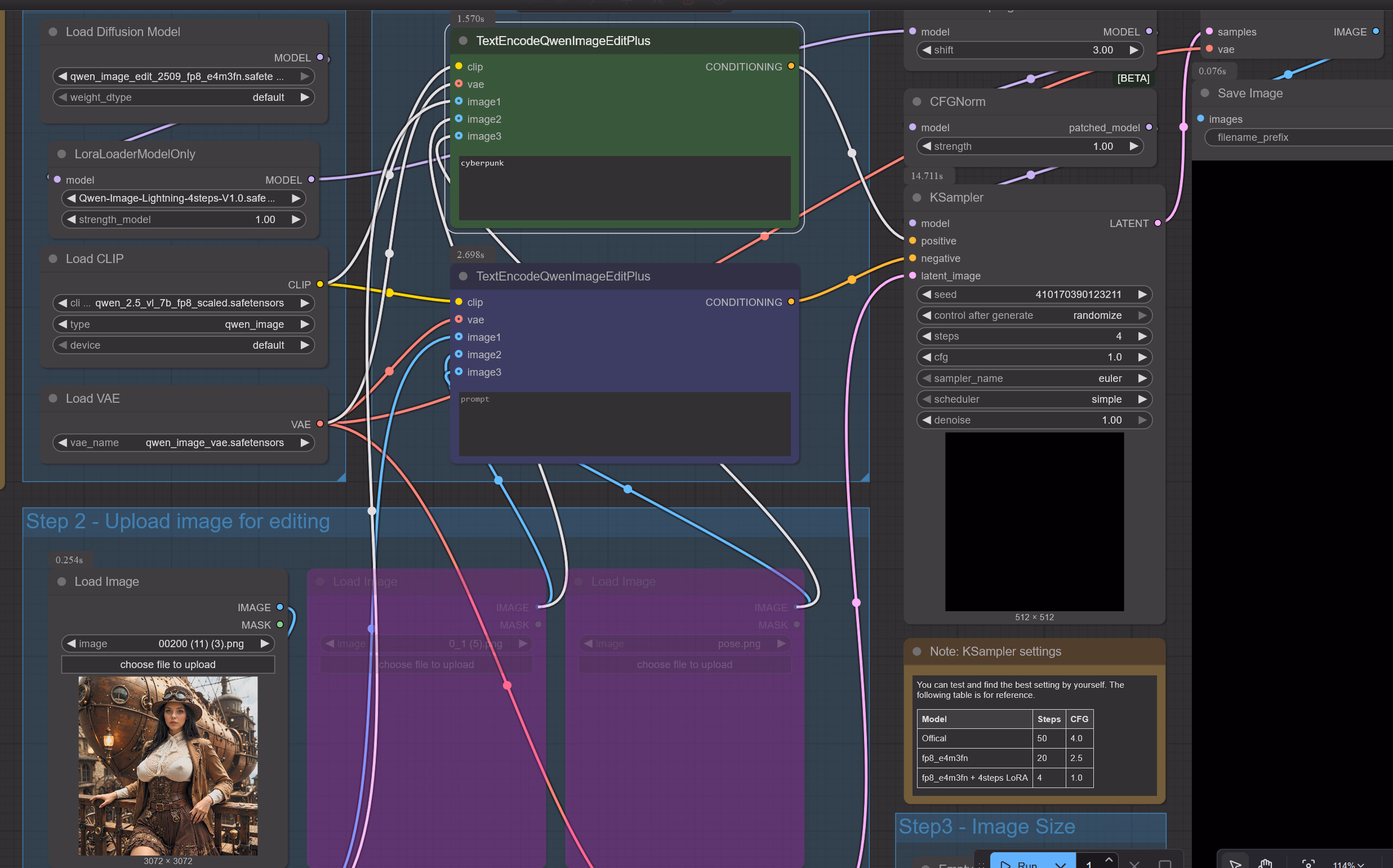Click the right arrow on the steps field
Screen dimensions: 1393x868
click(1142, 336)
